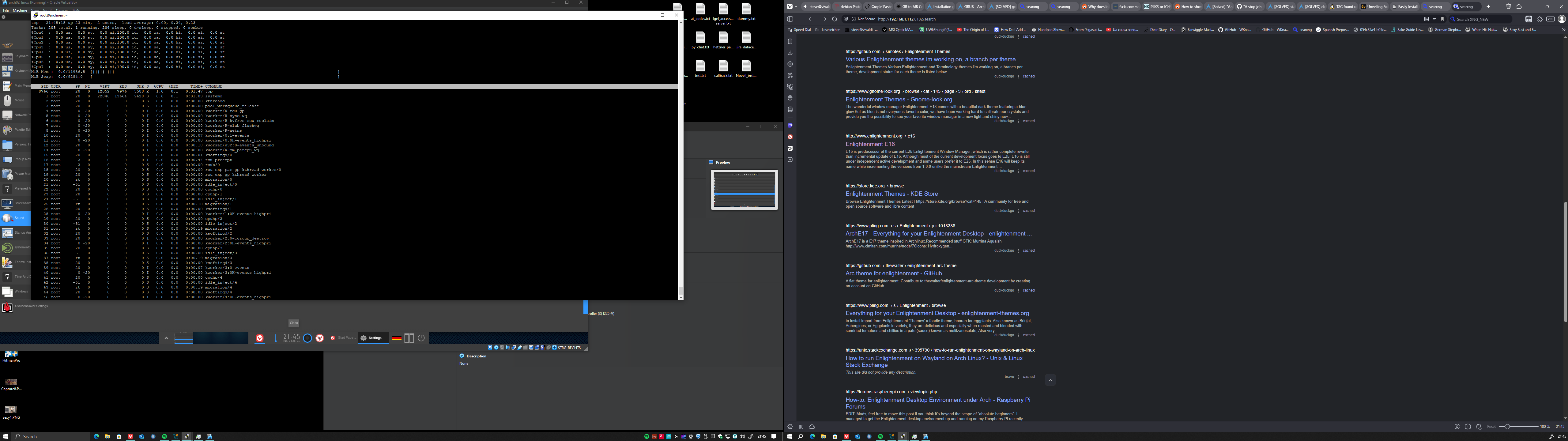Switch to 'GRUB - Arch' browser tab
The width and height of the screenshot is (1568, 441).
(970, 7)
